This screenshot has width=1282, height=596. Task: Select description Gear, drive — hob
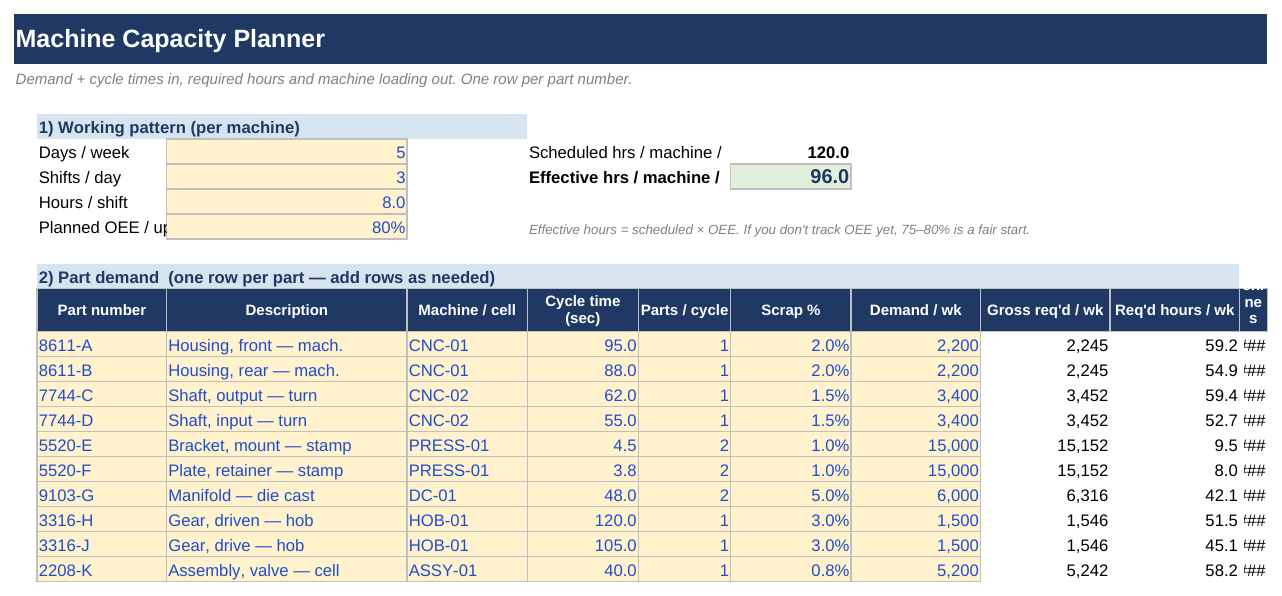tap(286, 545)
